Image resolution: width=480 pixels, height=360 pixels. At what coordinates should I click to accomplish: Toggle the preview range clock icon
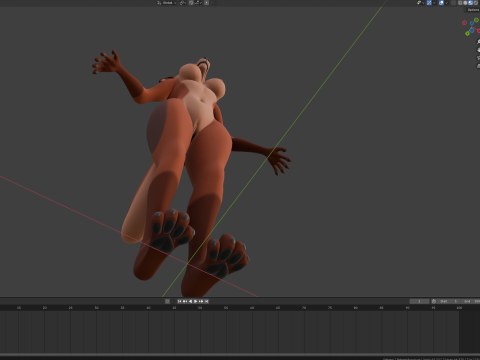pyautogui.click(x=434, y=301)
